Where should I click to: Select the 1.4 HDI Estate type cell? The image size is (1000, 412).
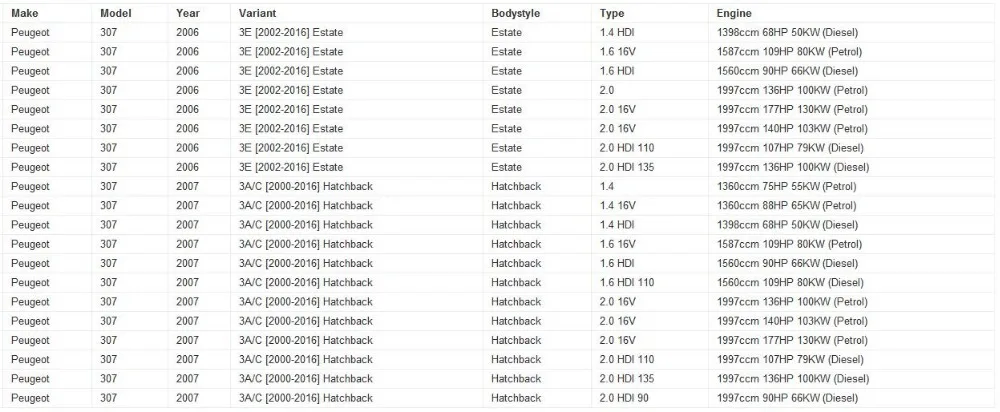pos(650,33)
